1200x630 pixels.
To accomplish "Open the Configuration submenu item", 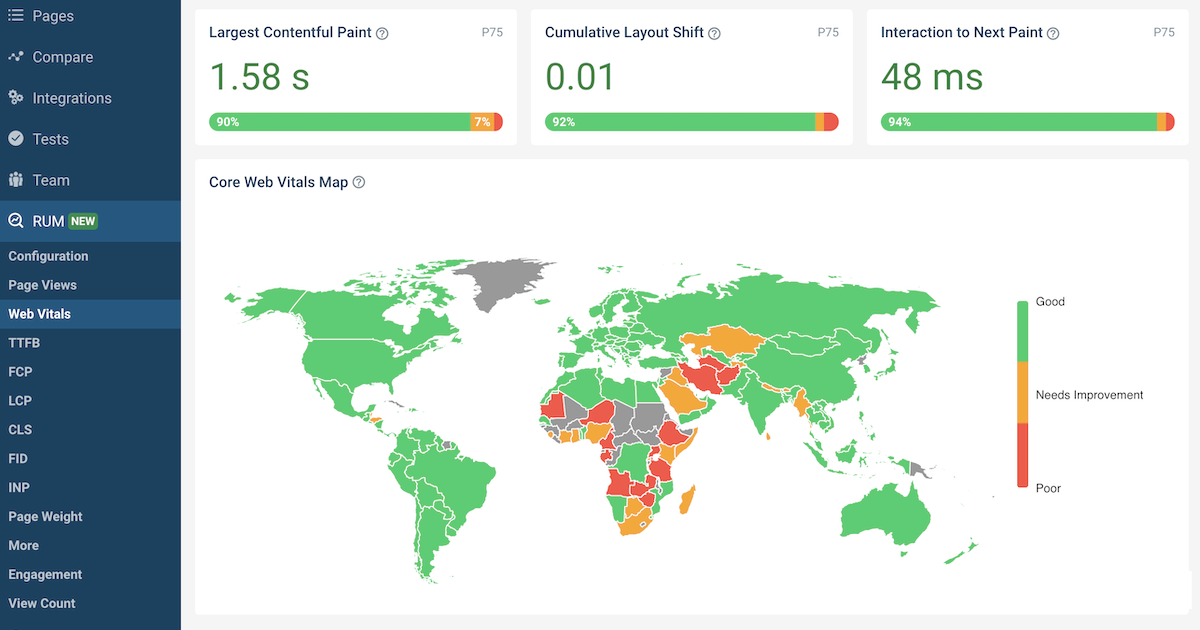I will [x=48, y=256].
